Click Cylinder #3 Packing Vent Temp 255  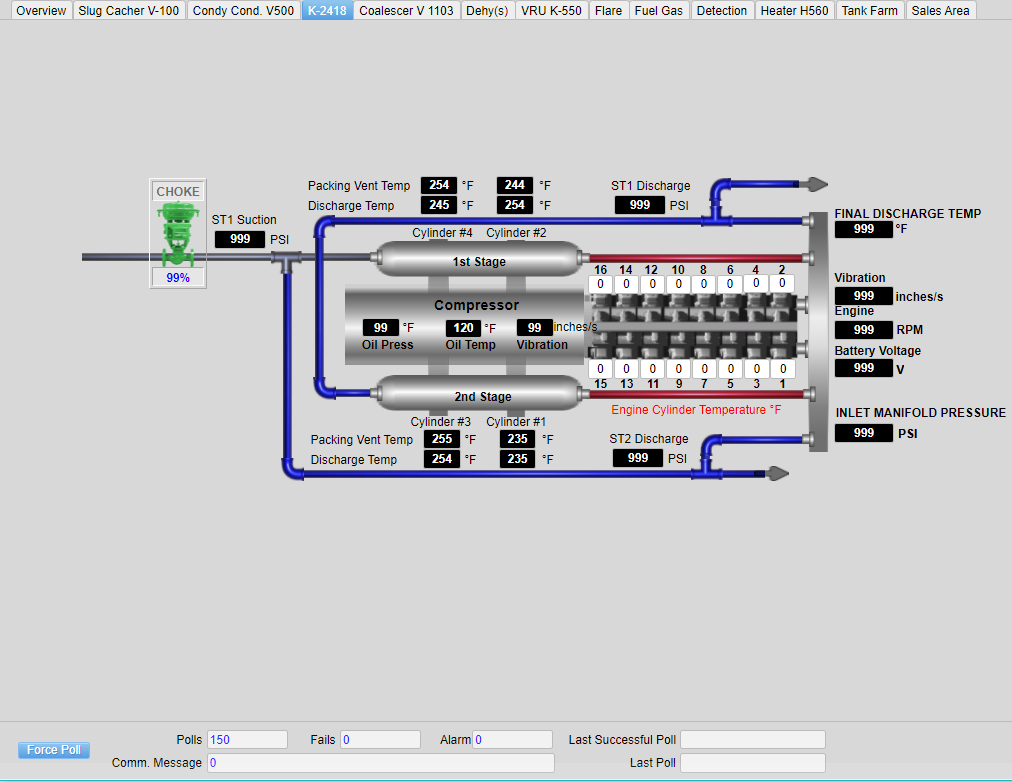click(x=441, y=439)
